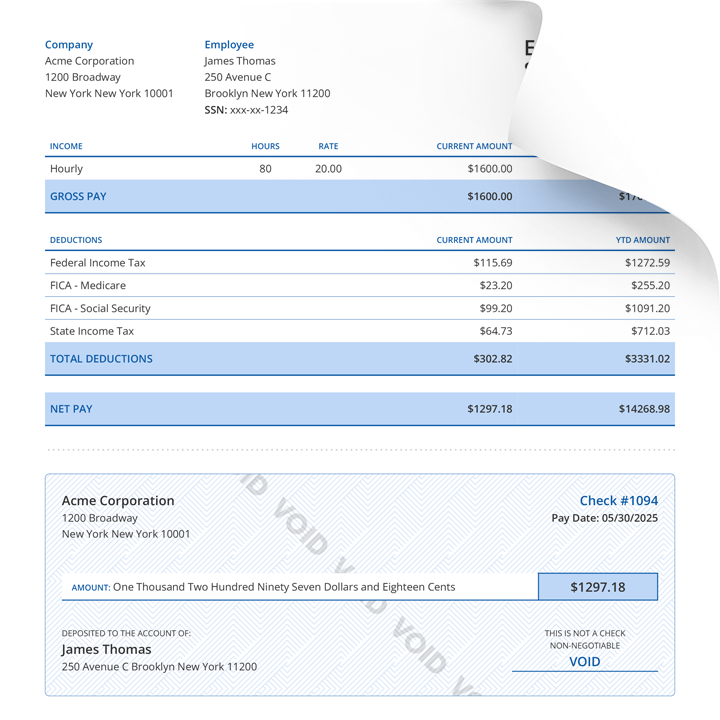This screenshot has width=720, height=720.
Task: Click the Federal Income Tax YTD $1272.59
Action: pos(647,263)
